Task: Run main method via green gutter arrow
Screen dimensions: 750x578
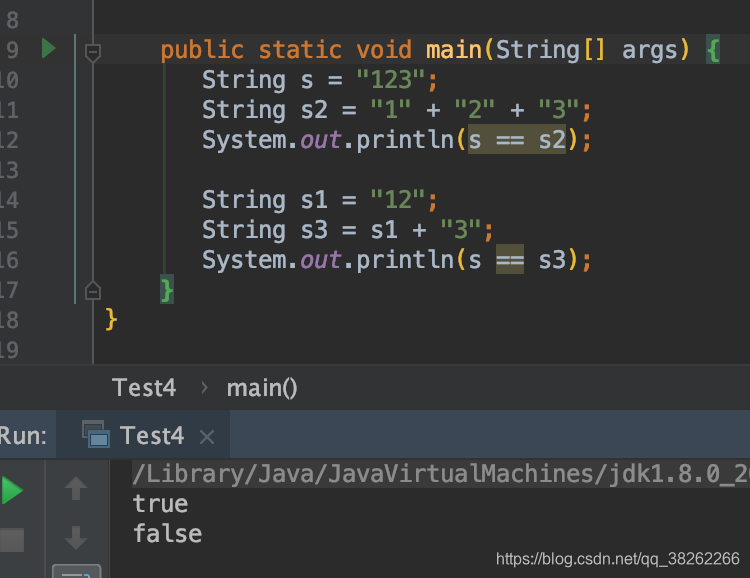Action: pos(49,48)
